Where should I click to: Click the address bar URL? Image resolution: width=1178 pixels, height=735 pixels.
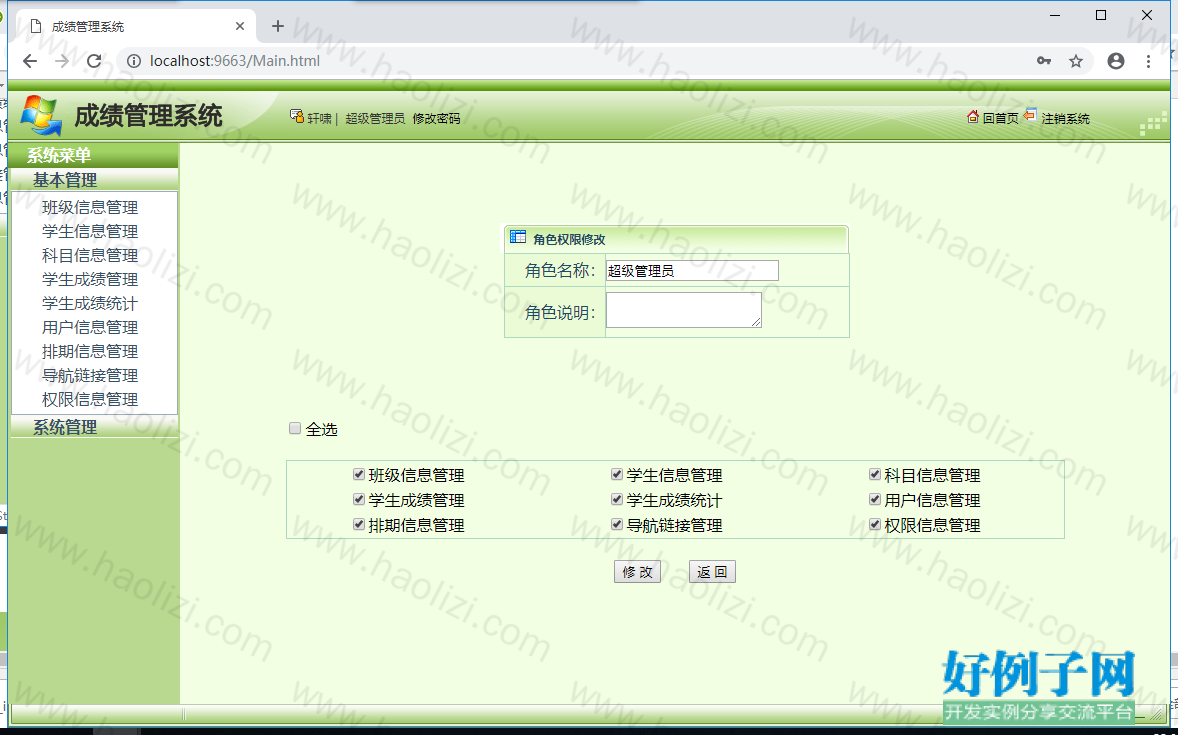coord(234,61)
